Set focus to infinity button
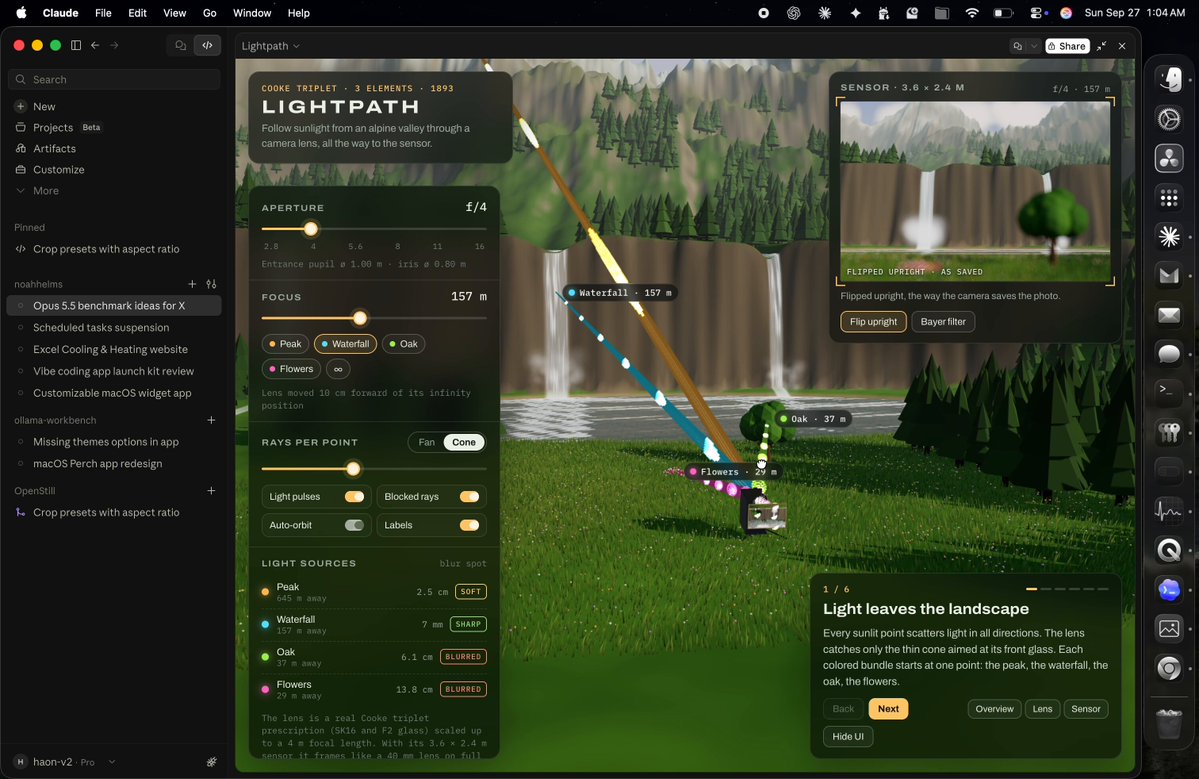The image size is (1199, 779). 338,369
